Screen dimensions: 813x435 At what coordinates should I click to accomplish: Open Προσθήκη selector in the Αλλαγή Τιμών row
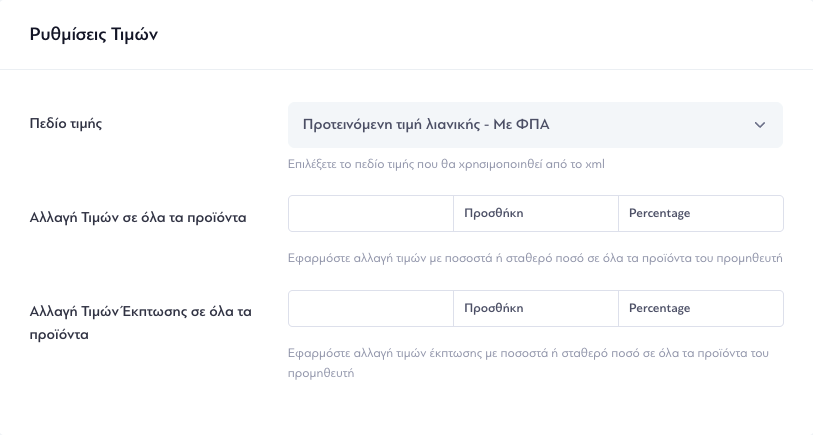[x=536, y=214]
